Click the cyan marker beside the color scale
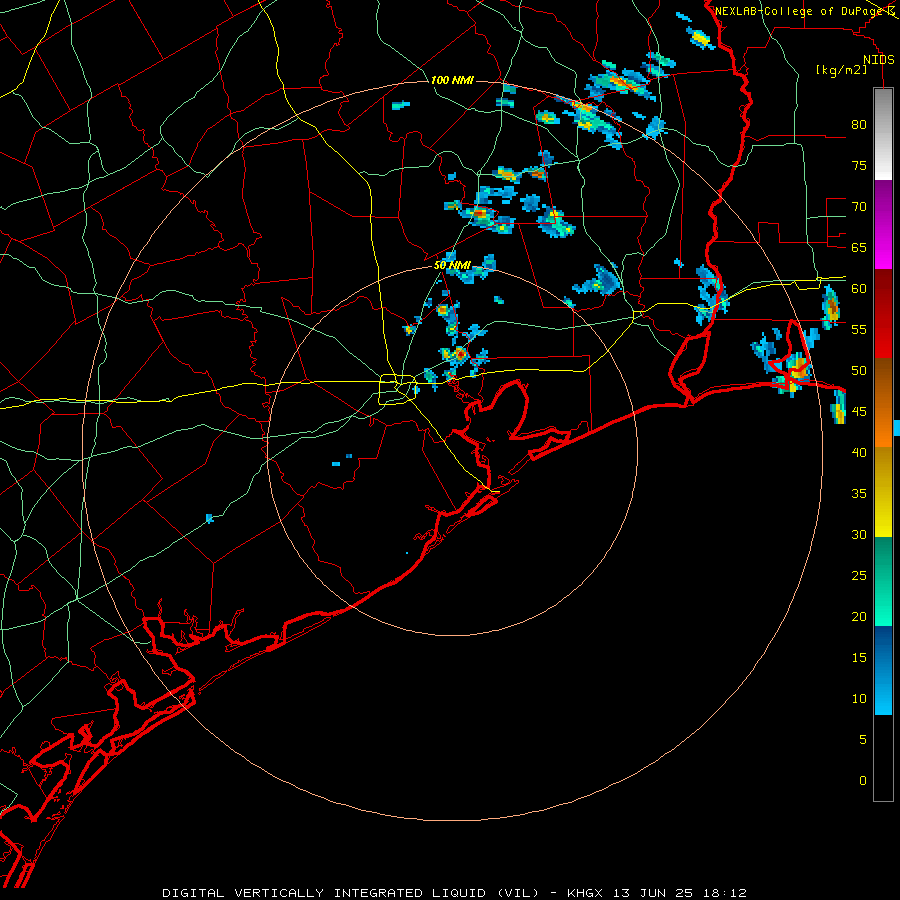Image resolution: width=900 pixels, height=900 pixels. pos(897,428)
